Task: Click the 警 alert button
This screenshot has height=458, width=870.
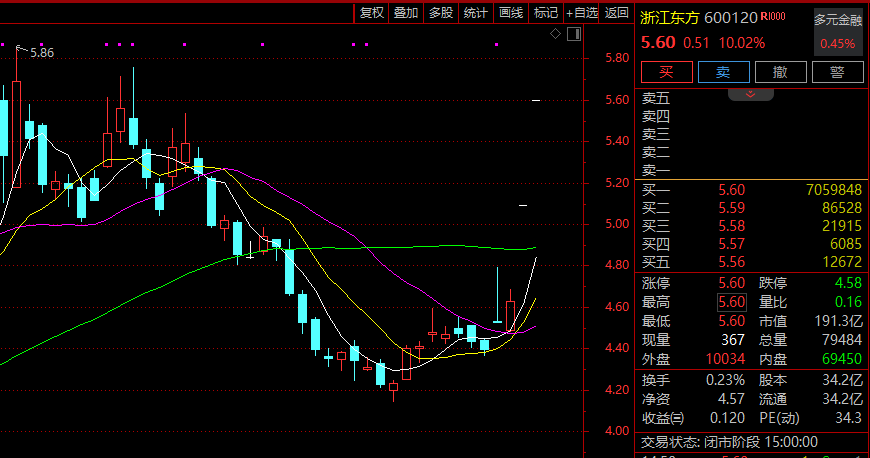Action: tap(838, 72)
